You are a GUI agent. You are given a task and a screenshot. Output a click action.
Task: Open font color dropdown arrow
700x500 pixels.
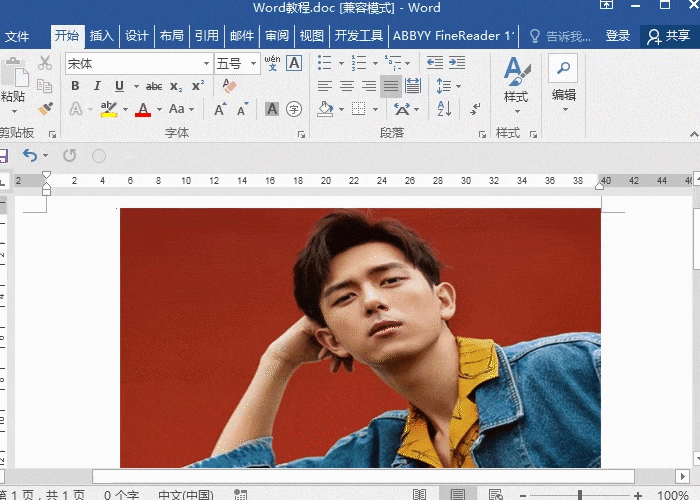[159, 109]
